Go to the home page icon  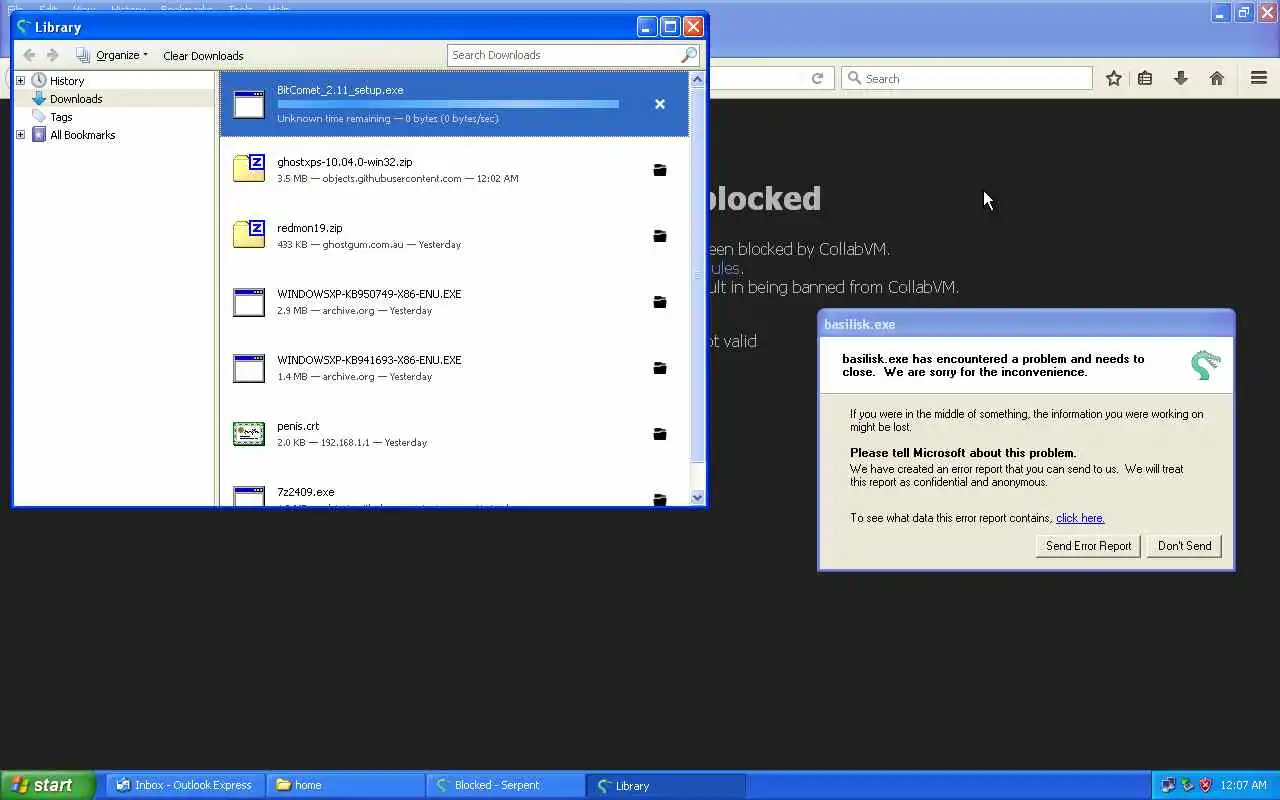point(1217,78)
